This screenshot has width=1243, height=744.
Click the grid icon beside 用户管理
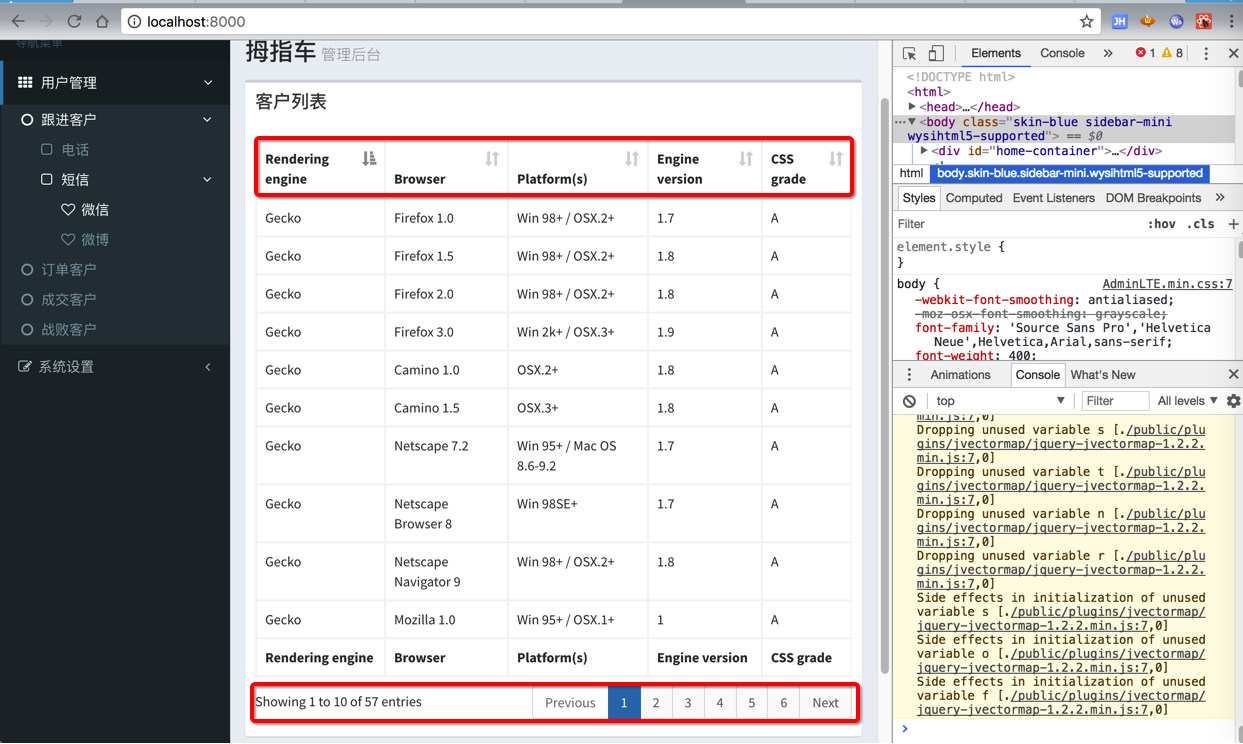[x=26, y=82]
